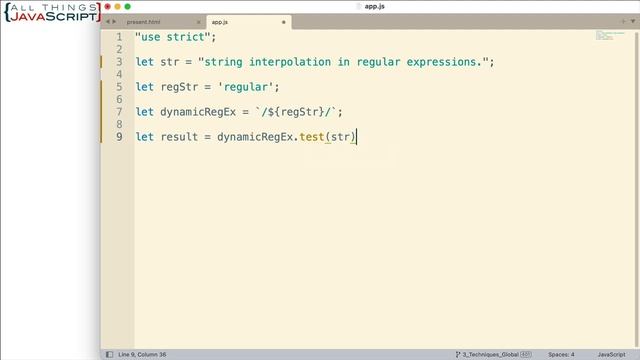Switch to the present.html tab

tap(143, 22)
